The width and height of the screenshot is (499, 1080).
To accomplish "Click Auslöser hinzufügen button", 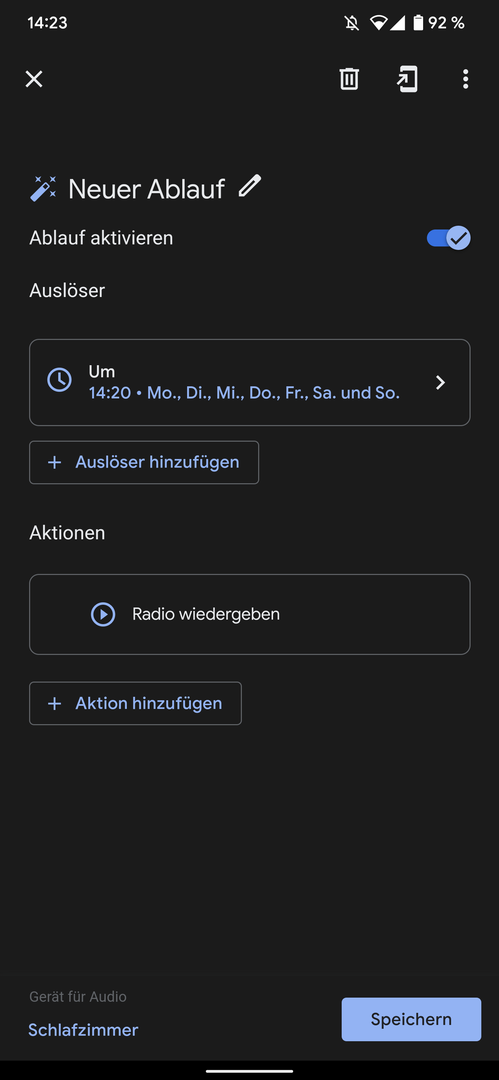I will point(144,462).
